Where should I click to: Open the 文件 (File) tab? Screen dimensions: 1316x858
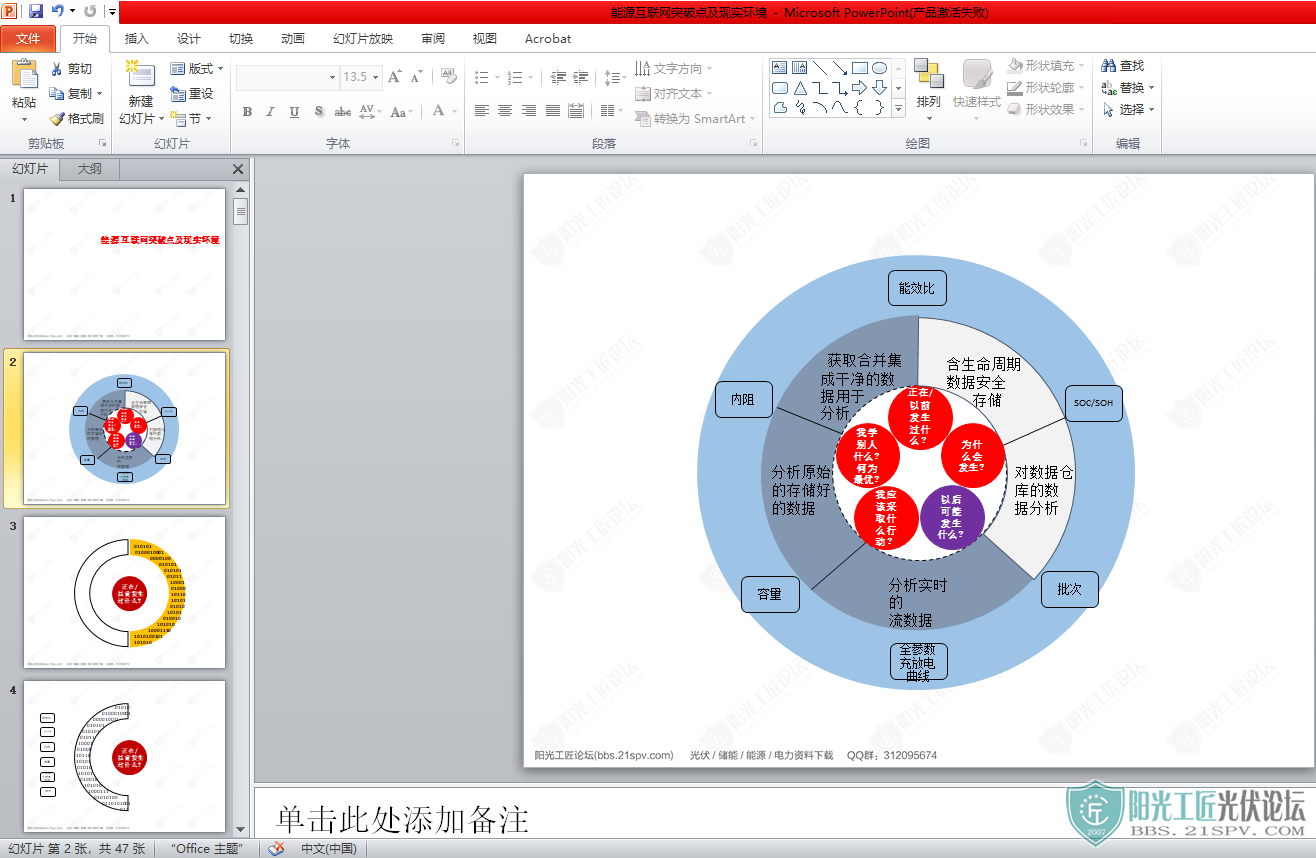28,38
